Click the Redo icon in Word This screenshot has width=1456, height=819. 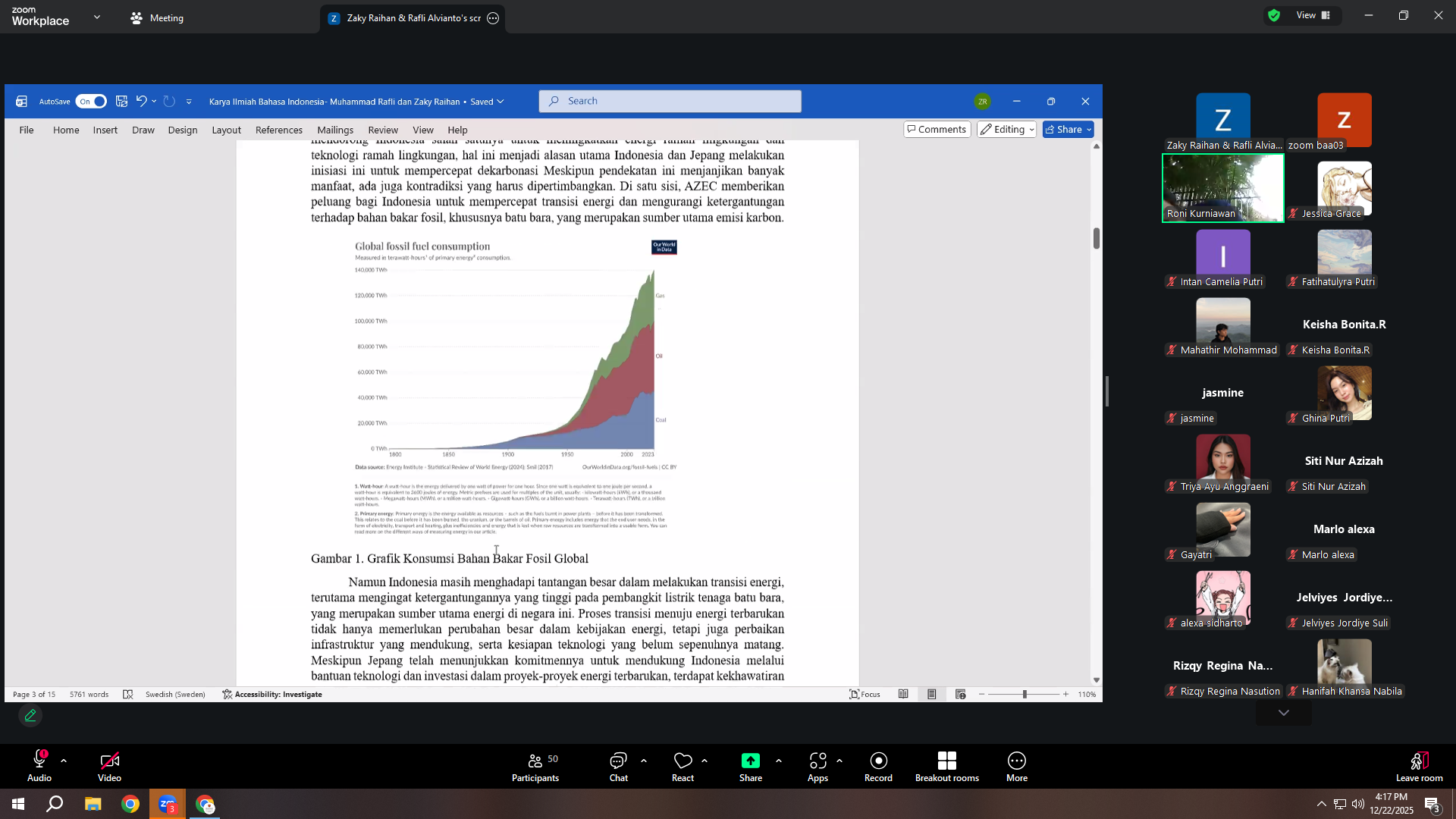[x=169, y=102]
